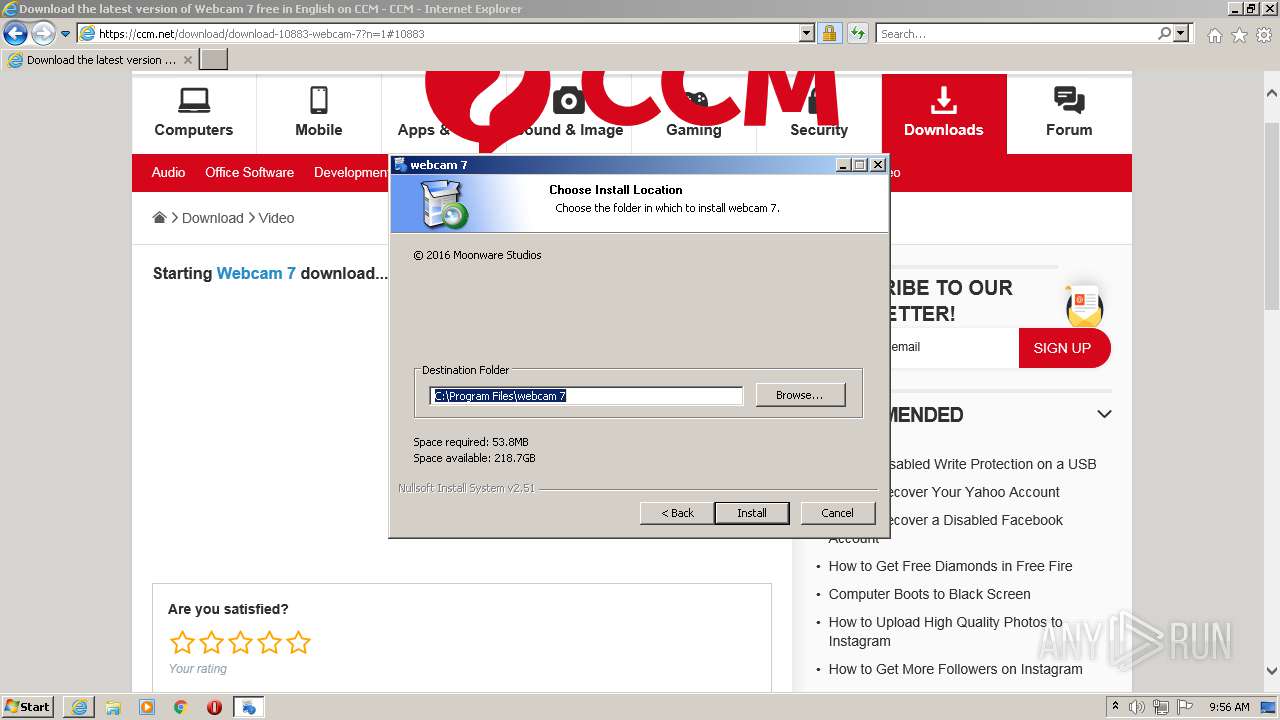The width and height of the screenshot is (1280, 720).
Task: Open the Chrome taskbar icon
Action: click(x=181, y=707)
